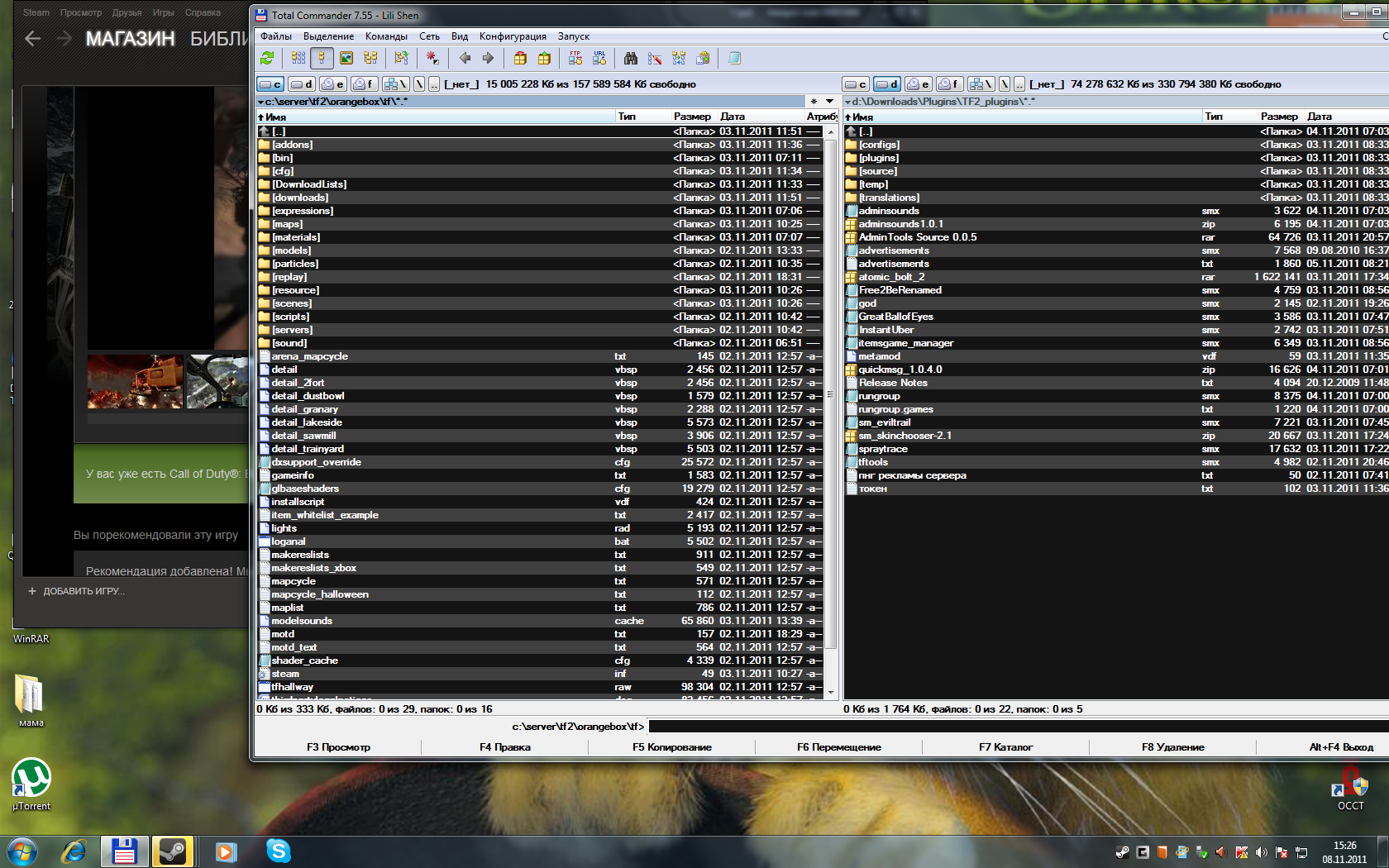1389x868 pixels.
Task: Sort right panel by Дата column
Action: point(1346,117)
